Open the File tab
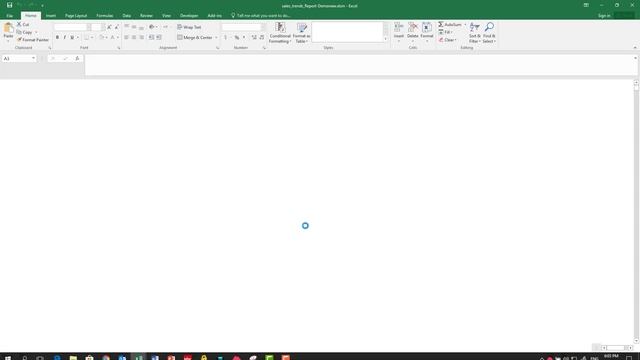Viewport: 640px width, 360px height. pyautogui.click(x=9, y=16)
